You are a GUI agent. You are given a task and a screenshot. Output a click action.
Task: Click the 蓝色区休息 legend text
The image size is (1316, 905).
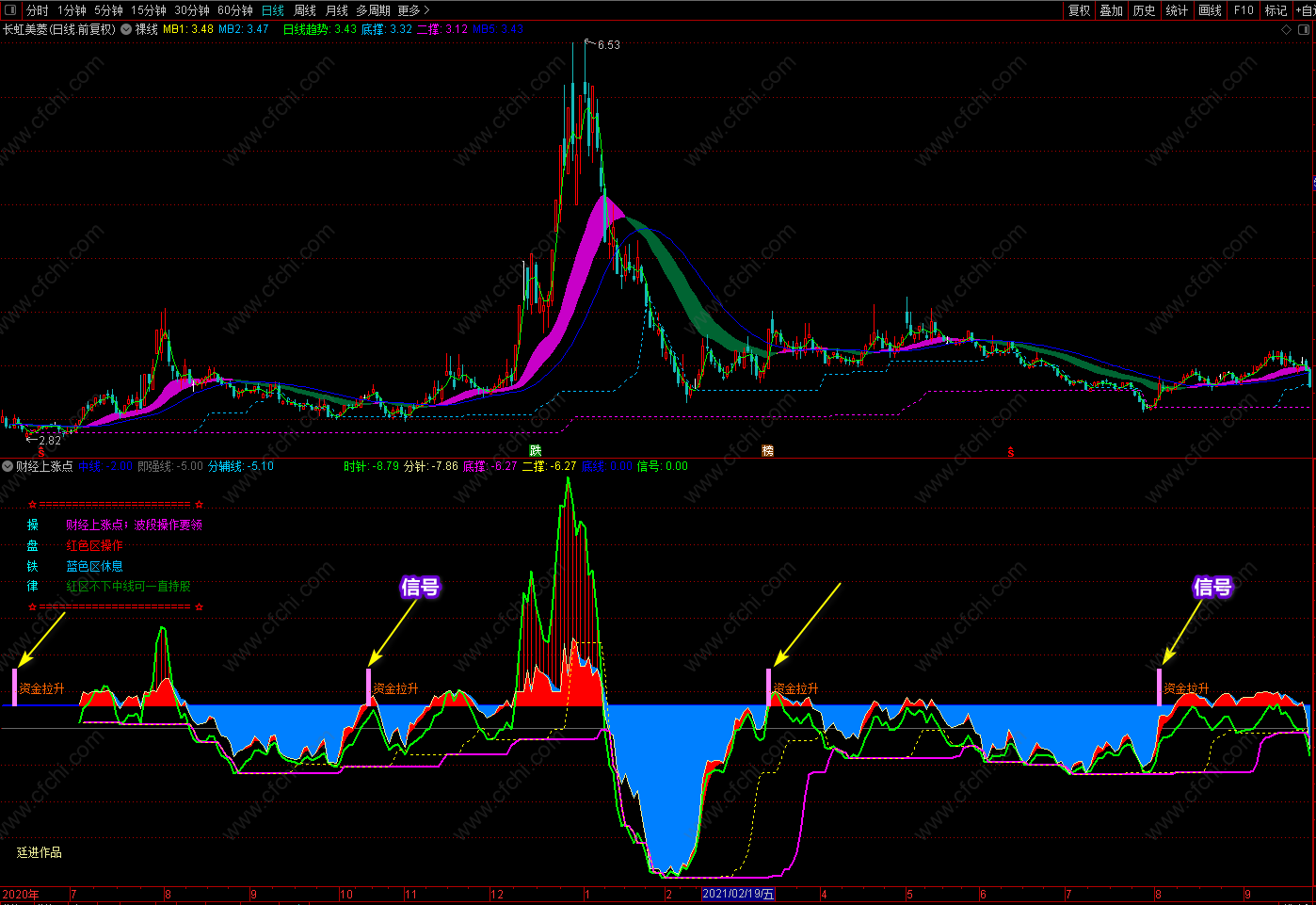coord(94,566)
